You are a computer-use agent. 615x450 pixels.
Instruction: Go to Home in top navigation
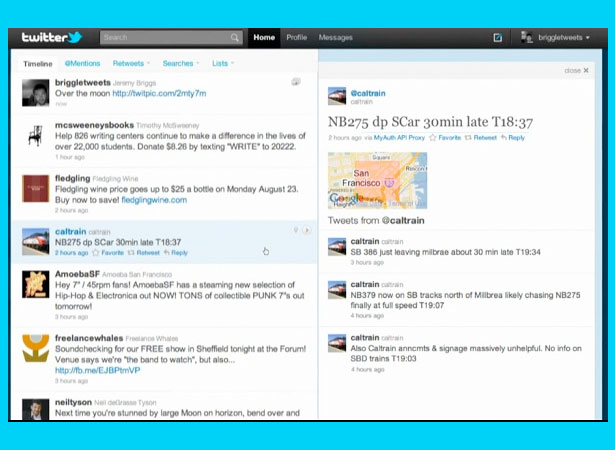click(x=264, y=38)
